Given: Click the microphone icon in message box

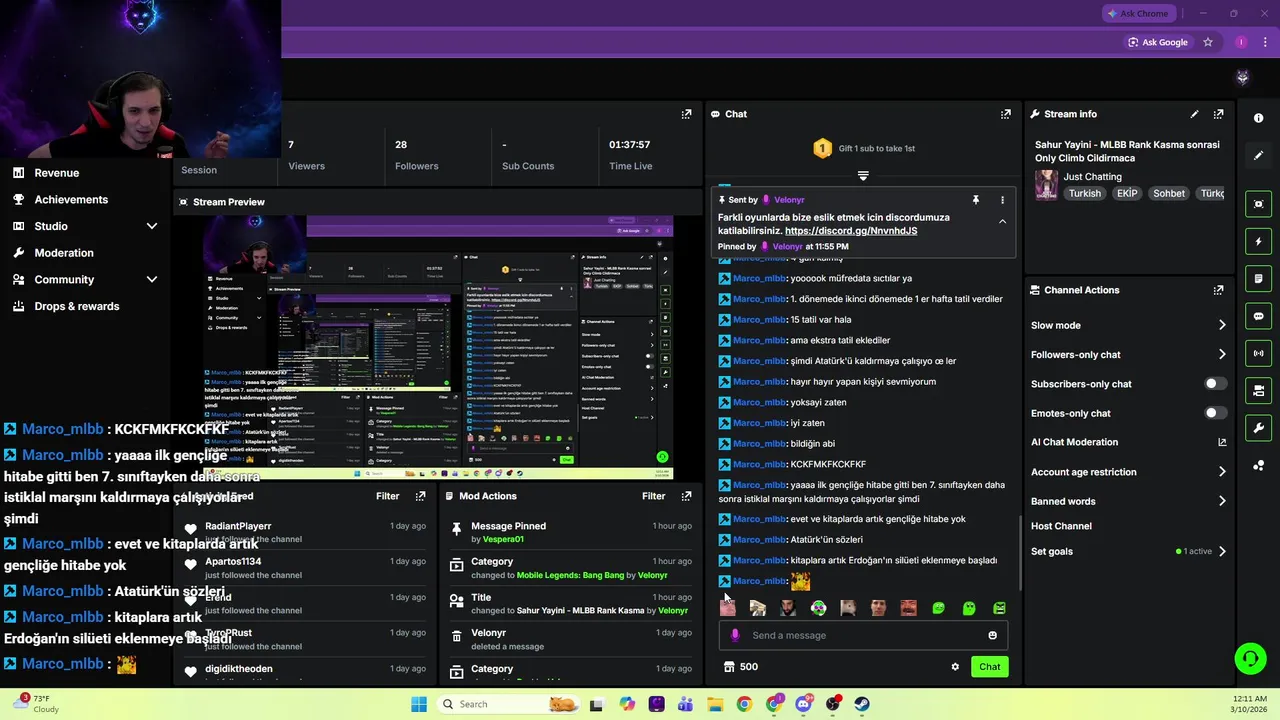Looking at the screenshot, I should (x=735, y=635).
